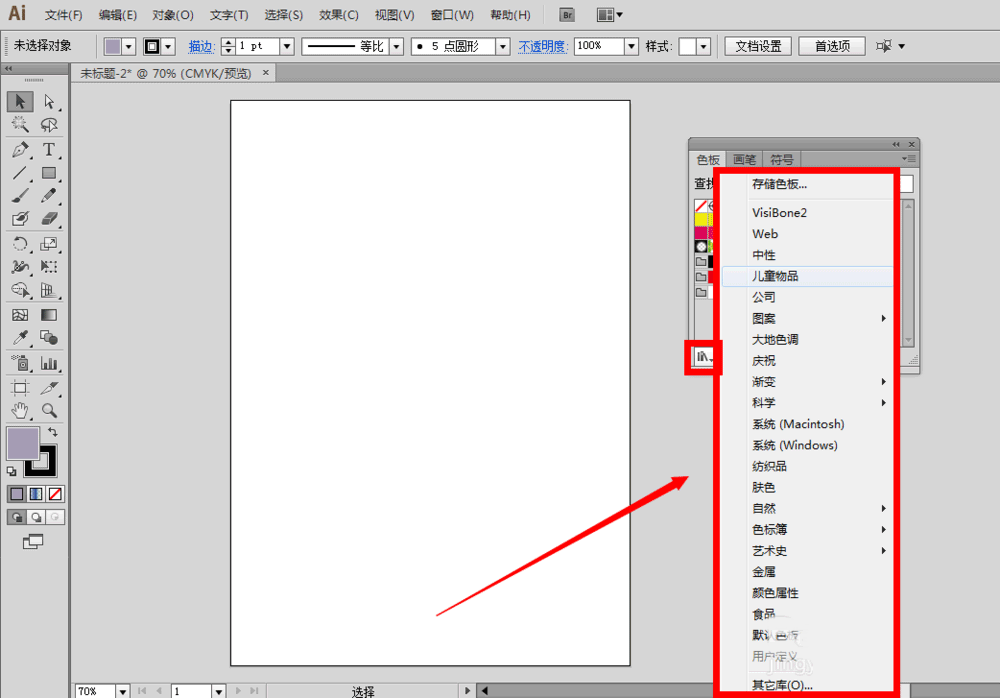Switch to the 画笔 panel tab

pyautogui.click(x=744, y=160)
